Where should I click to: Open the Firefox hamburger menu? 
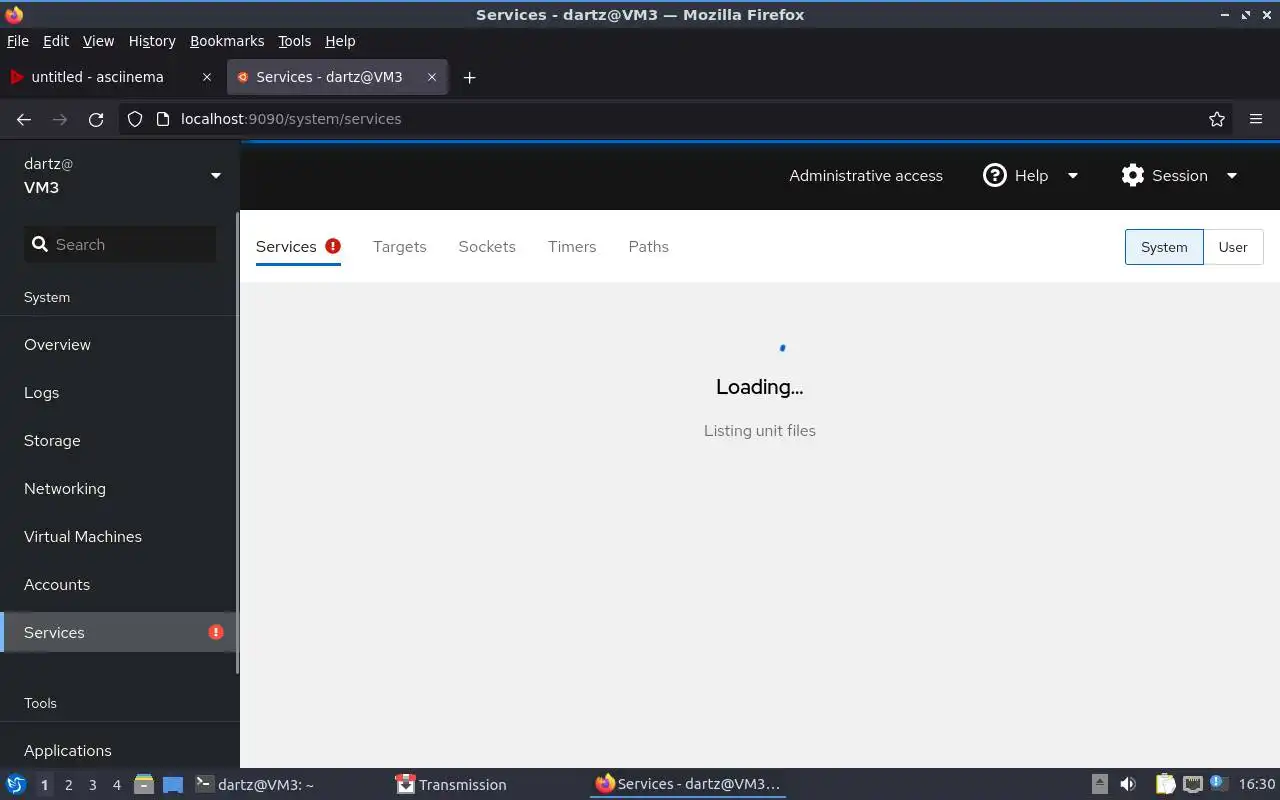1256,119
